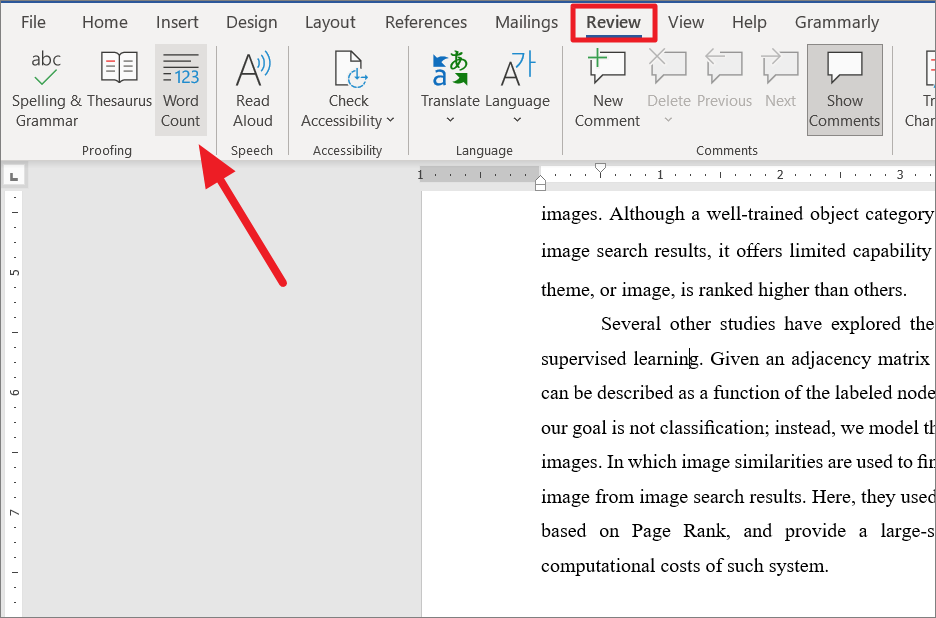Insert a New Comment
The width and height of the screenshot is (936, 618).
coord(607,85)
